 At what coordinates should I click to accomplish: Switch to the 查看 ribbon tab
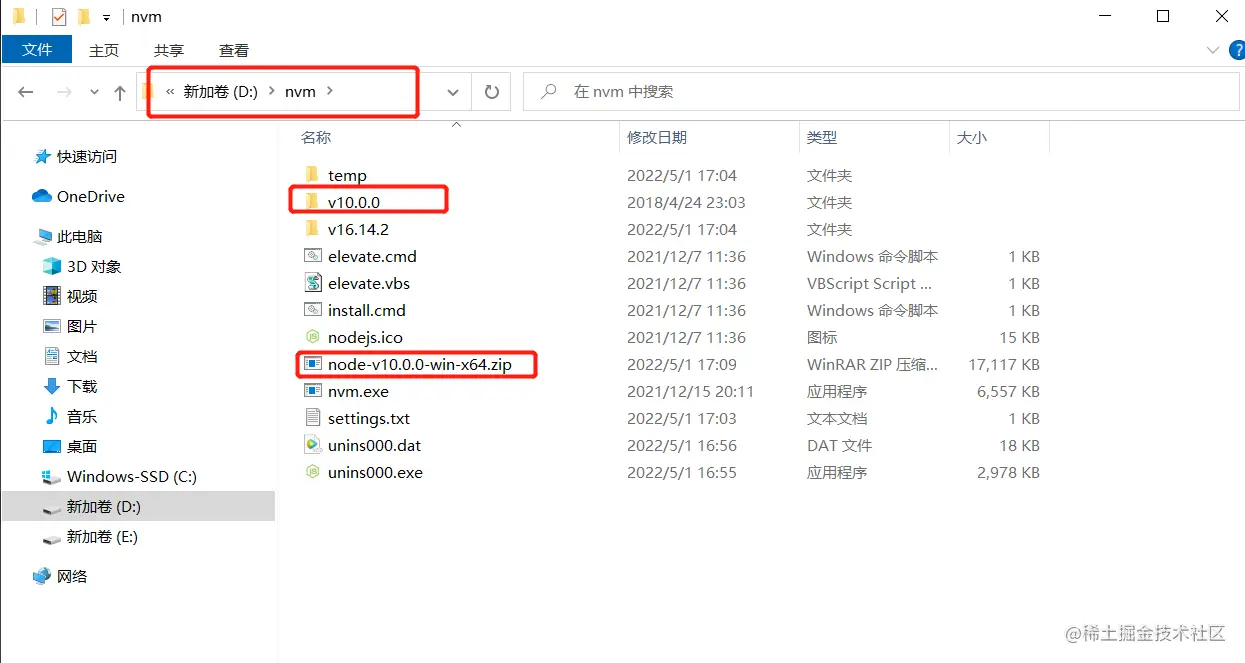click(x=233, y=49)
